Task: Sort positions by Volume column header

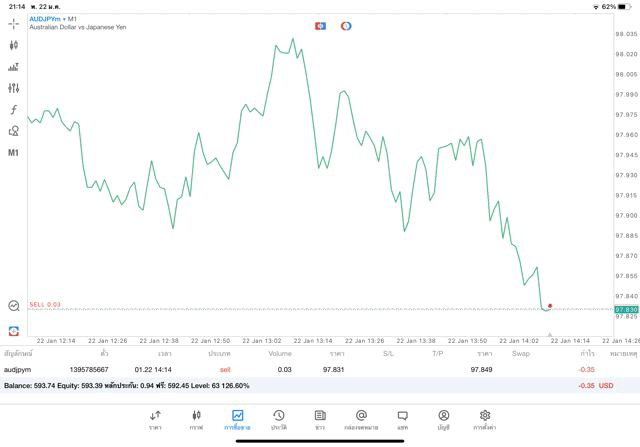Action: click(x=280, y=353)
